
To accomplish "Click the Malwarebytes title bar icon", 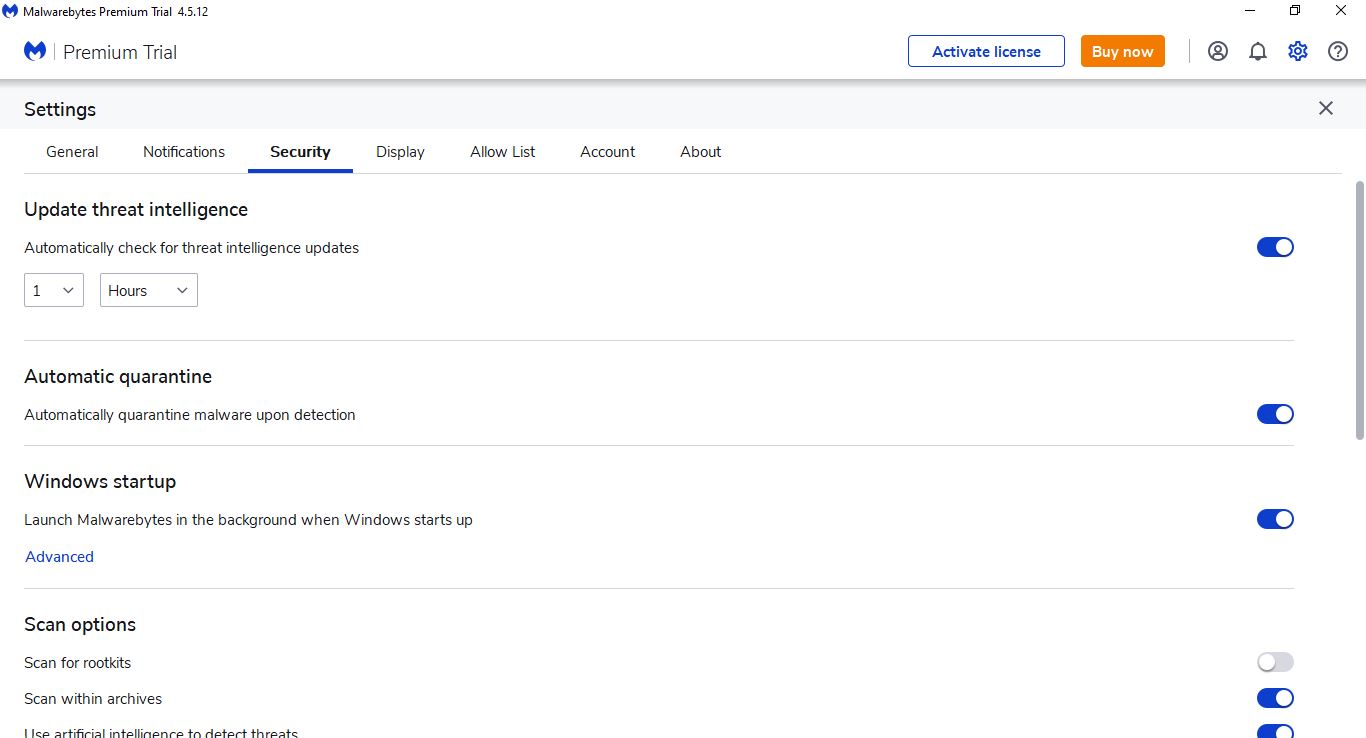I will (x=10, y=11).
